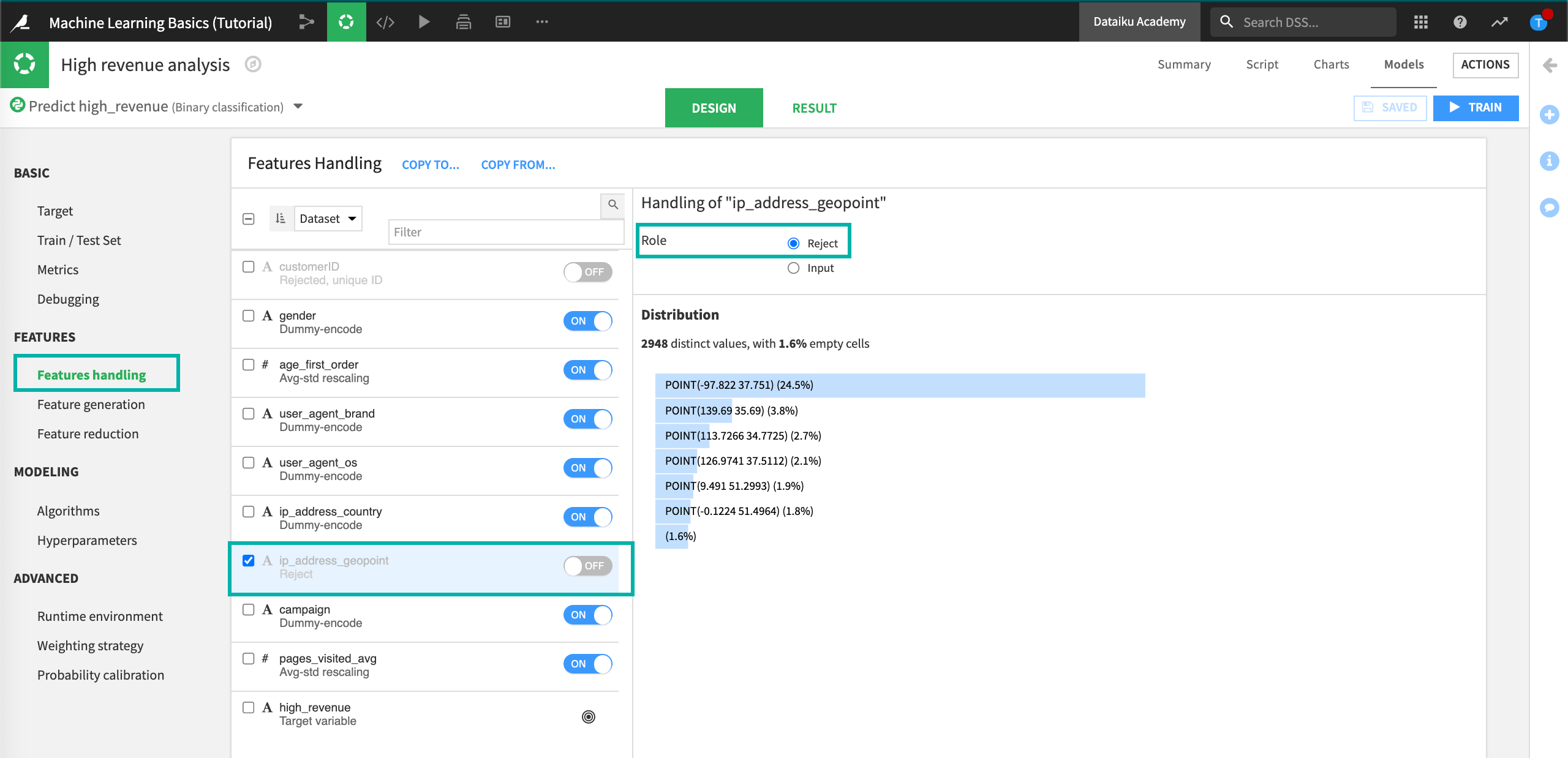Open the Probability calibration section
Image resolution: width=1568 pixels, height=758 pixels.
100,675
